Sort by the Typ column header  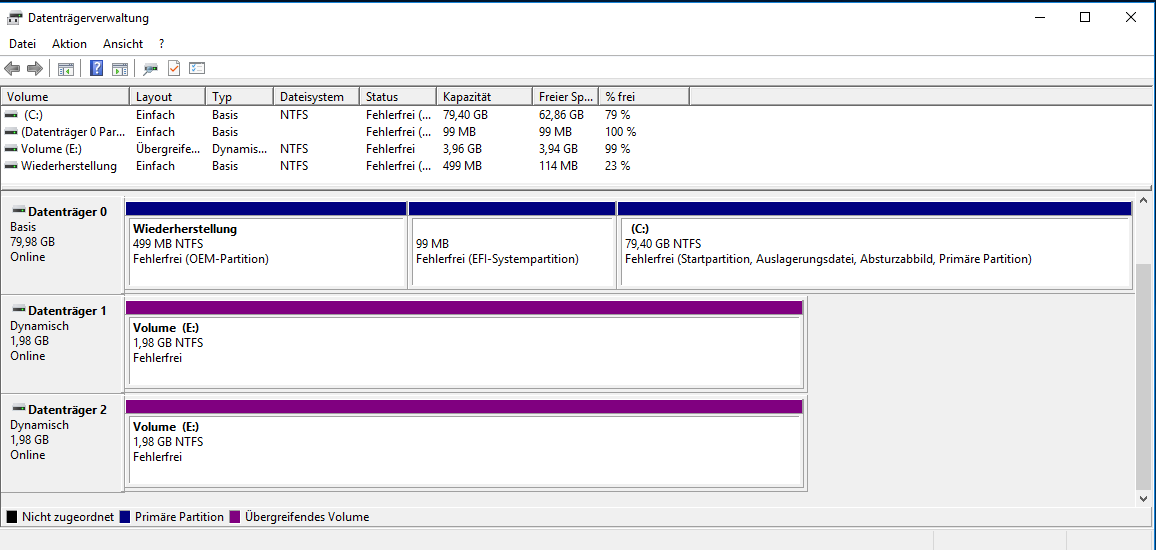(x=240, y=97)
